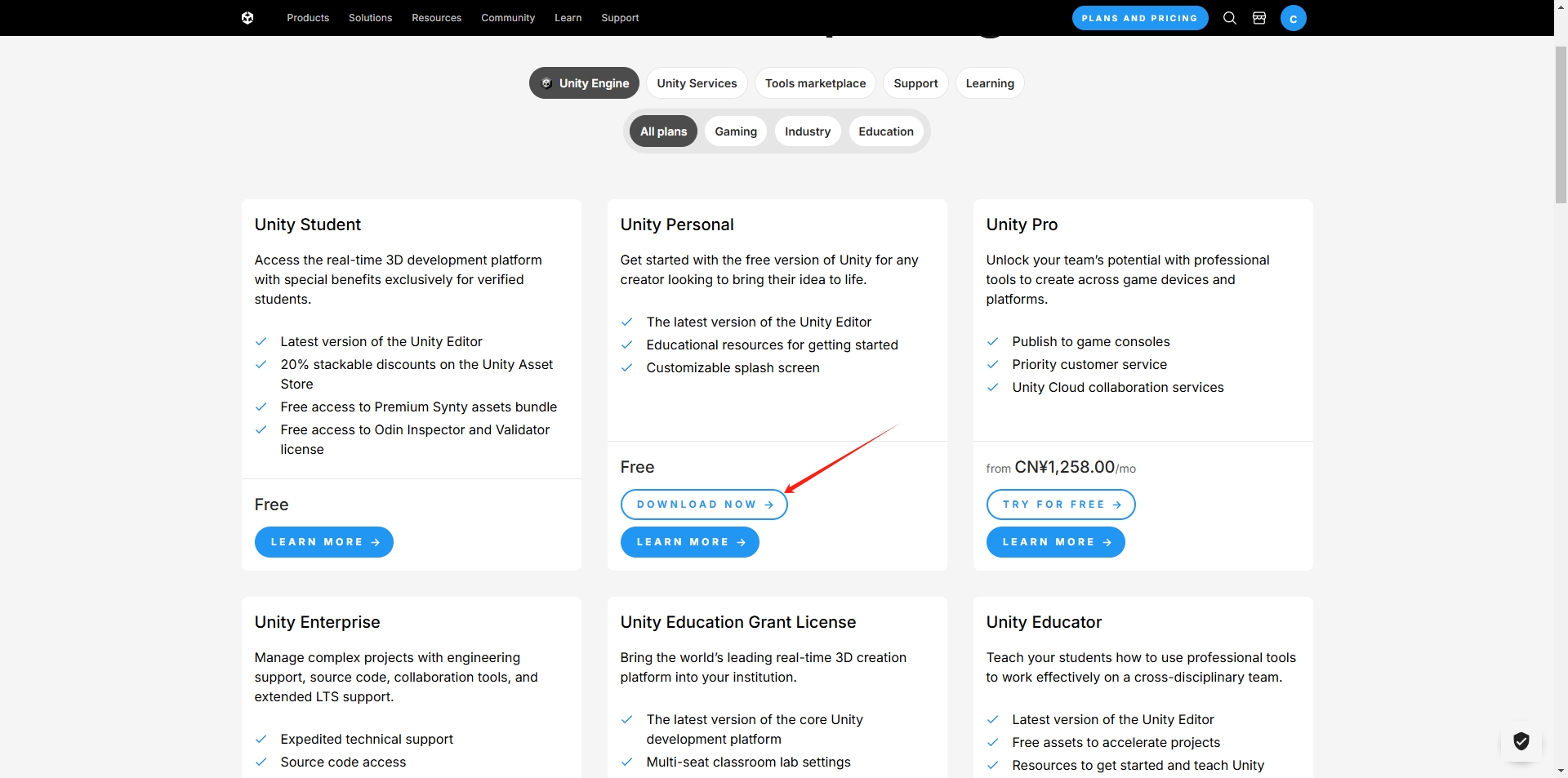1568x778 pixels.
Task: Click the Unity Educator card title
Action: 1044,622
